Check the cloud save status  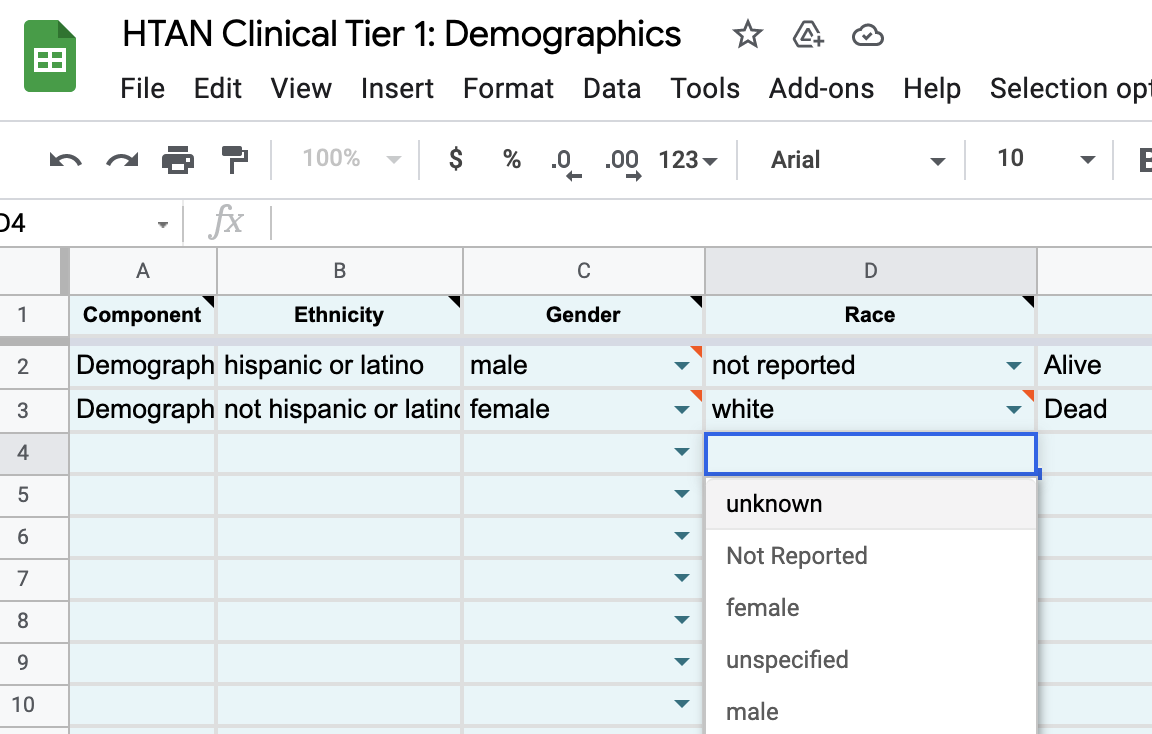click(x=868, y=34)
